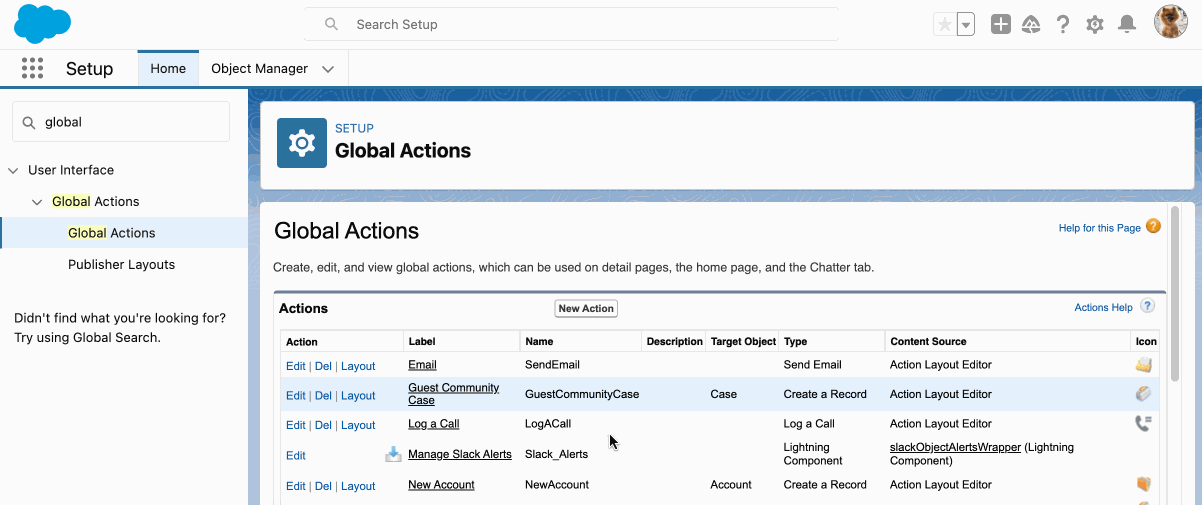Open the slackObjectAlertsWrapper component link
The height and width of the screenshot is (505, 1202).
[x=955, y=448]
